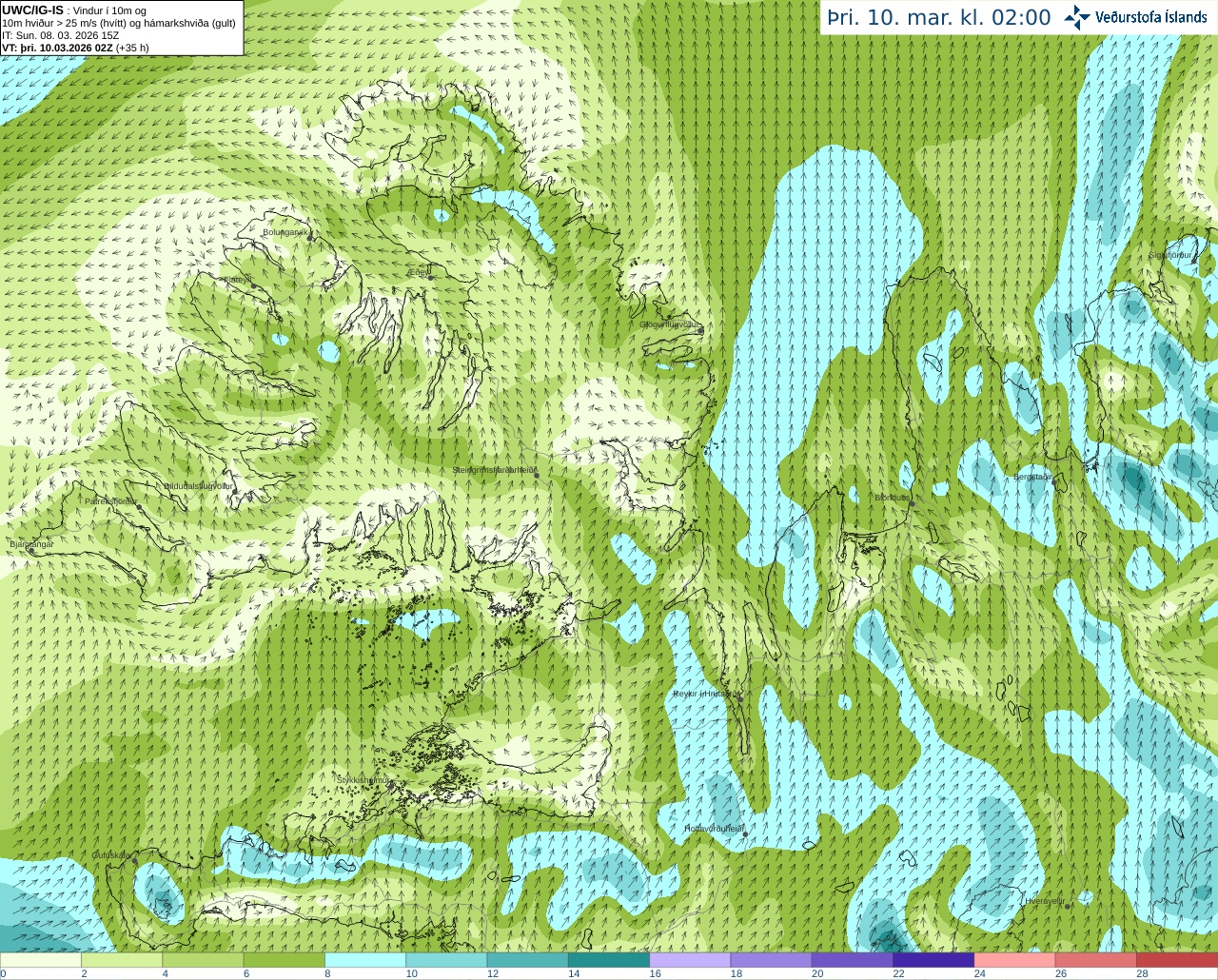Click the Veðurstofa Íslands logo icon
Viewport: 1218px width, 980px height.
[1077, 17]
